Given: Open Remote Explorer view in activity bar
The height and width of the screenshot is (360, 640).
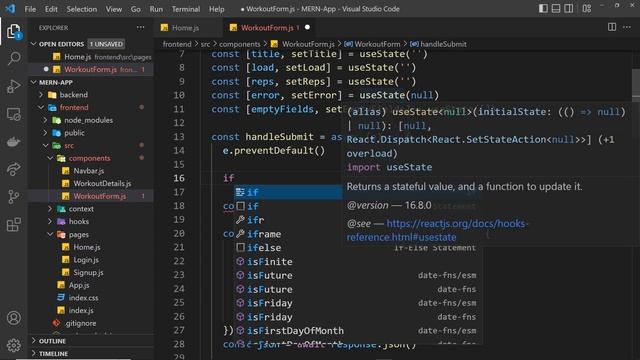Looking at the screenshot, I should pyautogui.click(x=13, y=114).
